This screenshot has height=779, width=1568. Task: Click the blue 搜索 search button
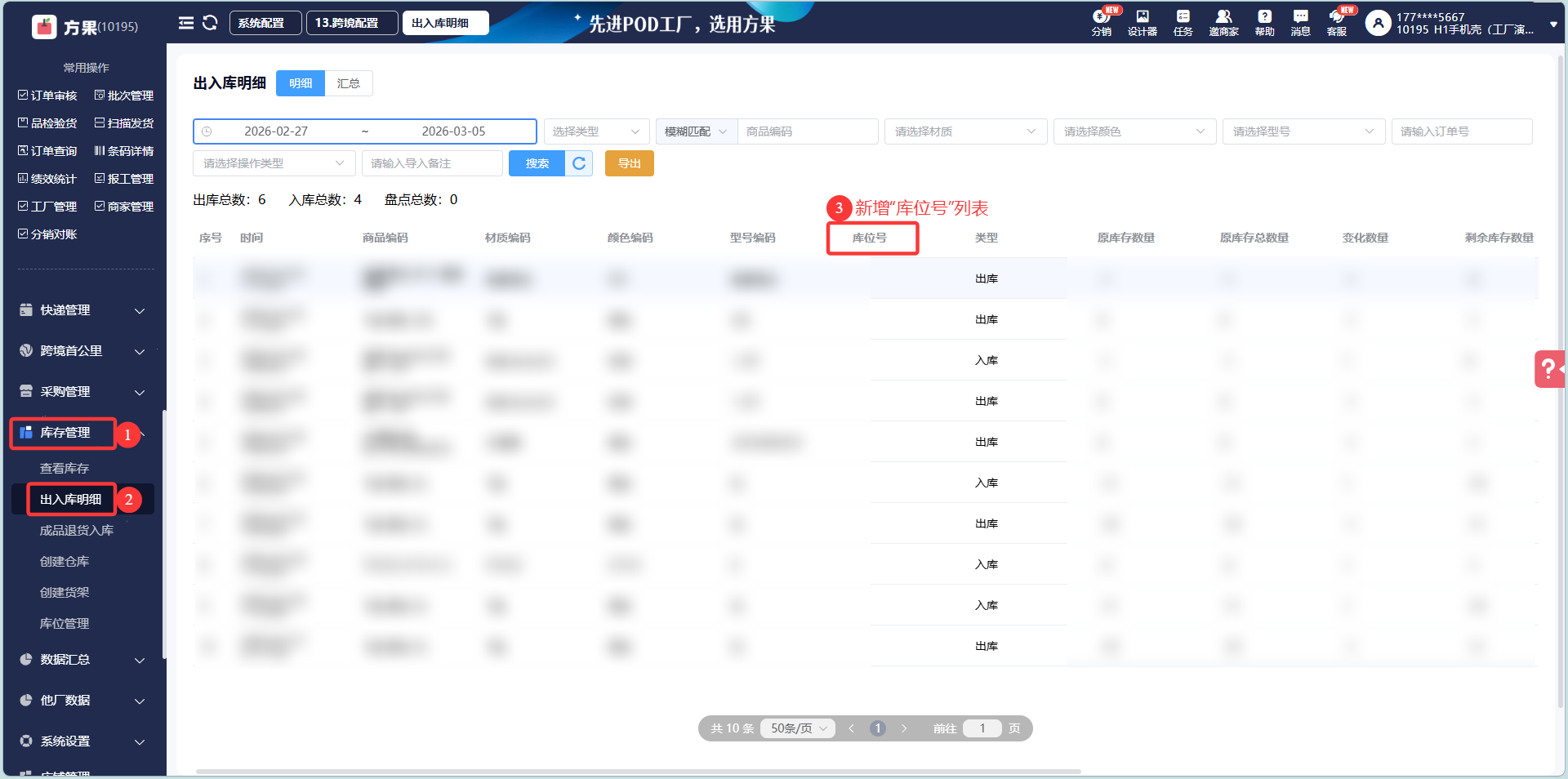pyautogui.click(x=537, y=163)
